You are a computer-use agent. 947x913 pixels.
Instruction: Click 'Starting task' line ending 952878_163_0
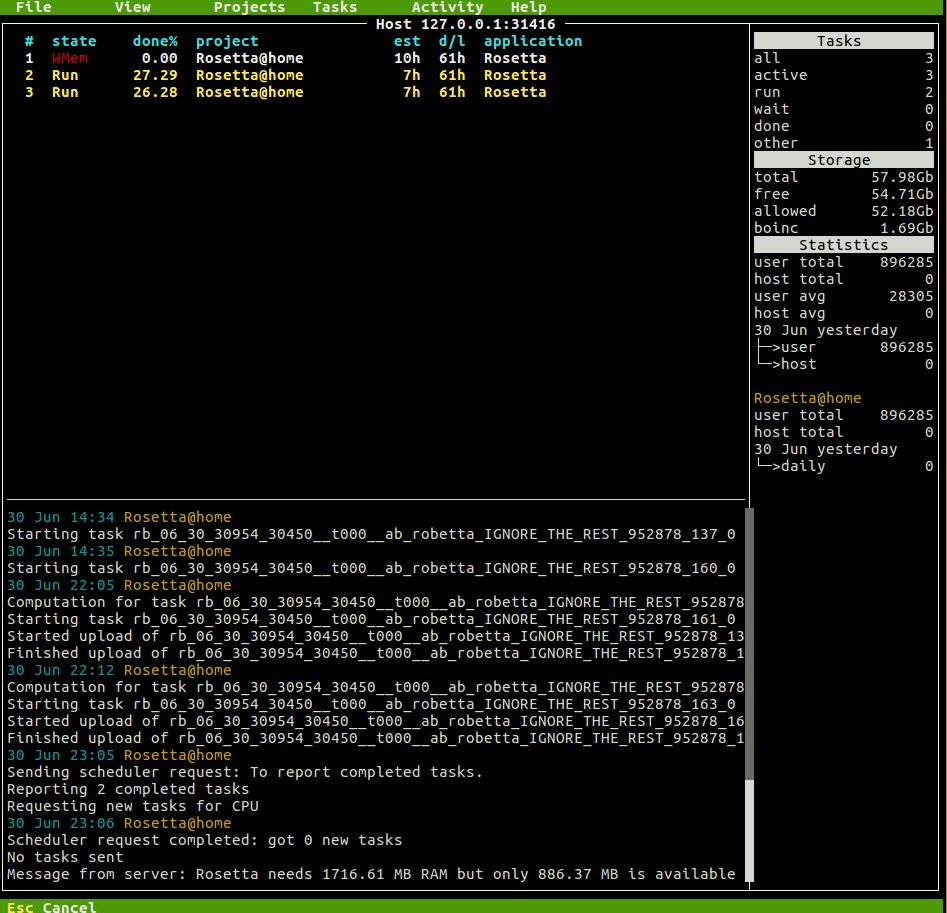(x=371, y=703)
